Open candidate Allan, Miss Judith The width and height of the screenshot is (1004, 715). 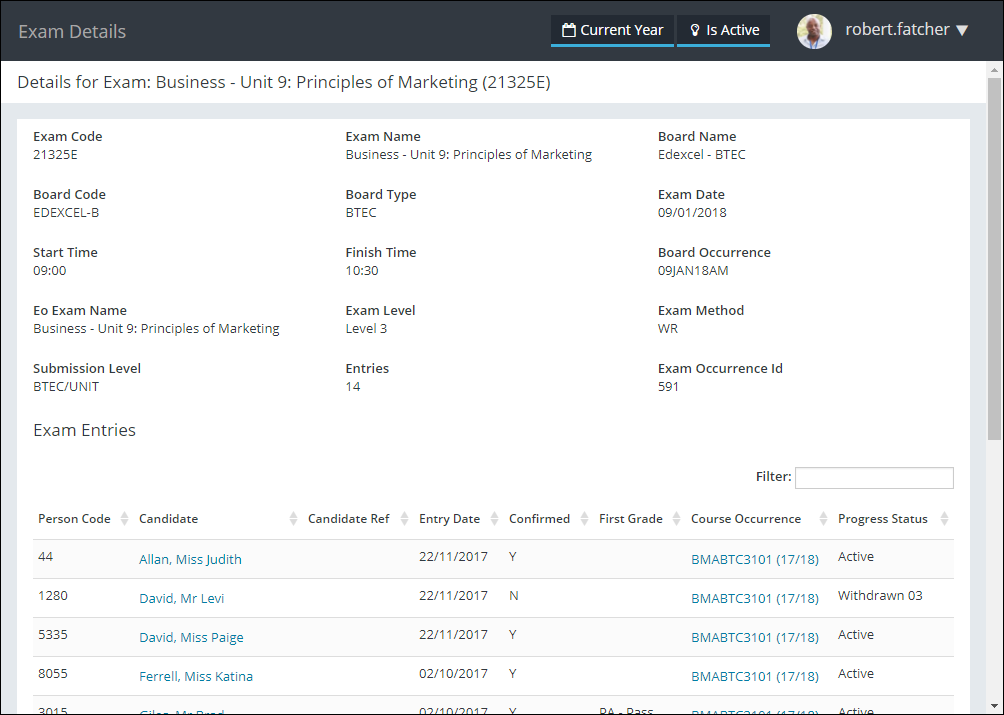[190, 559]
